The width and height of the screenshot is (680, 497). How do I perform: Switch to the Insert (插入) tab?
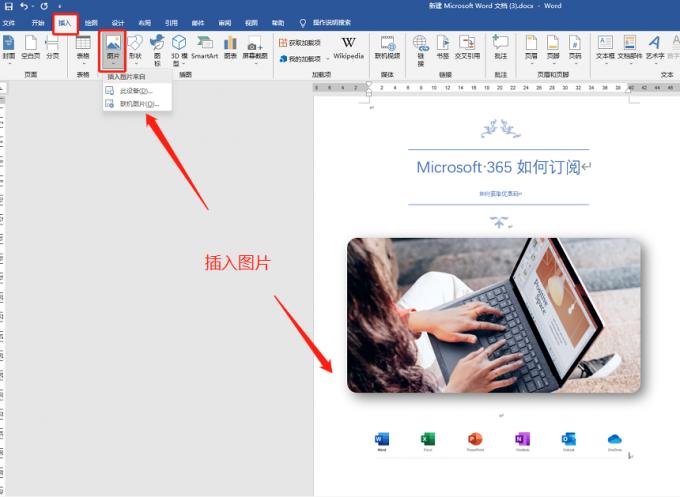pos(65,23)
